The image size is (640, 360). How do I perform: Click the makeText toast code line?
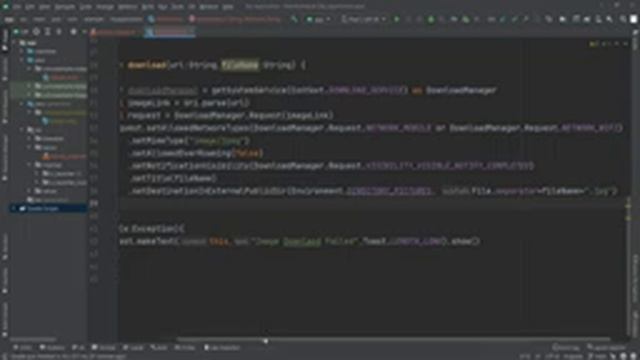pyautogui.click(x=300, y=242)
